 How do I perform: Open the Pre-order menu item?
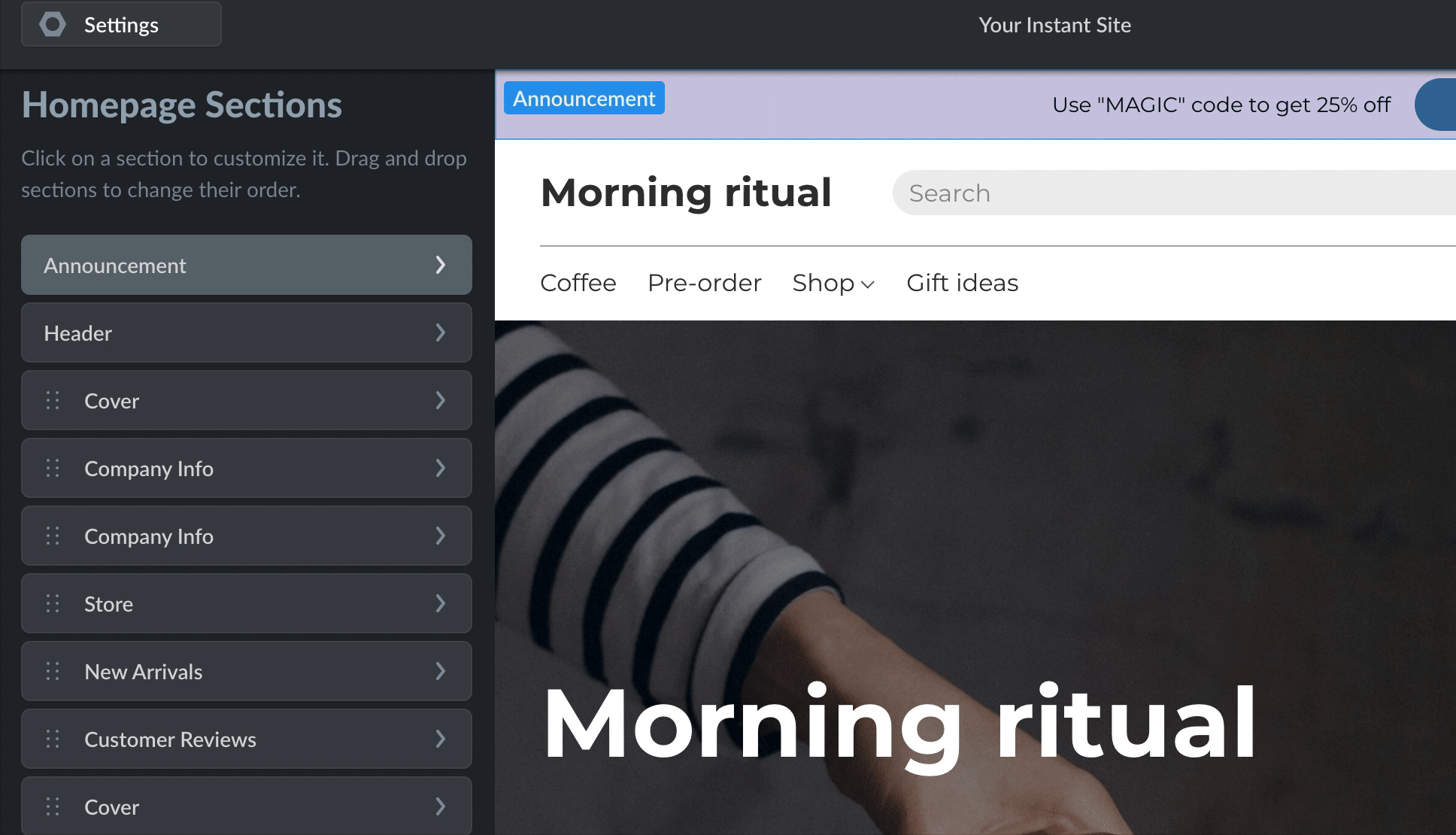[704, 283]
